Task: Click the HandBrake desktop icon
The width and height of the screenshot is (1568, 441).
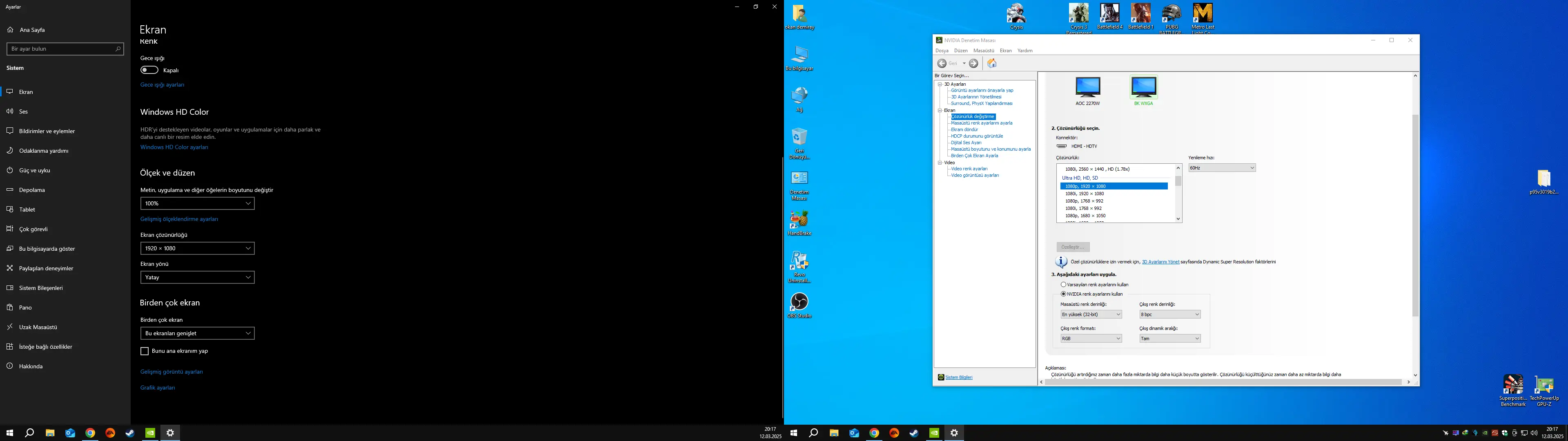Action: coord(799,223)
